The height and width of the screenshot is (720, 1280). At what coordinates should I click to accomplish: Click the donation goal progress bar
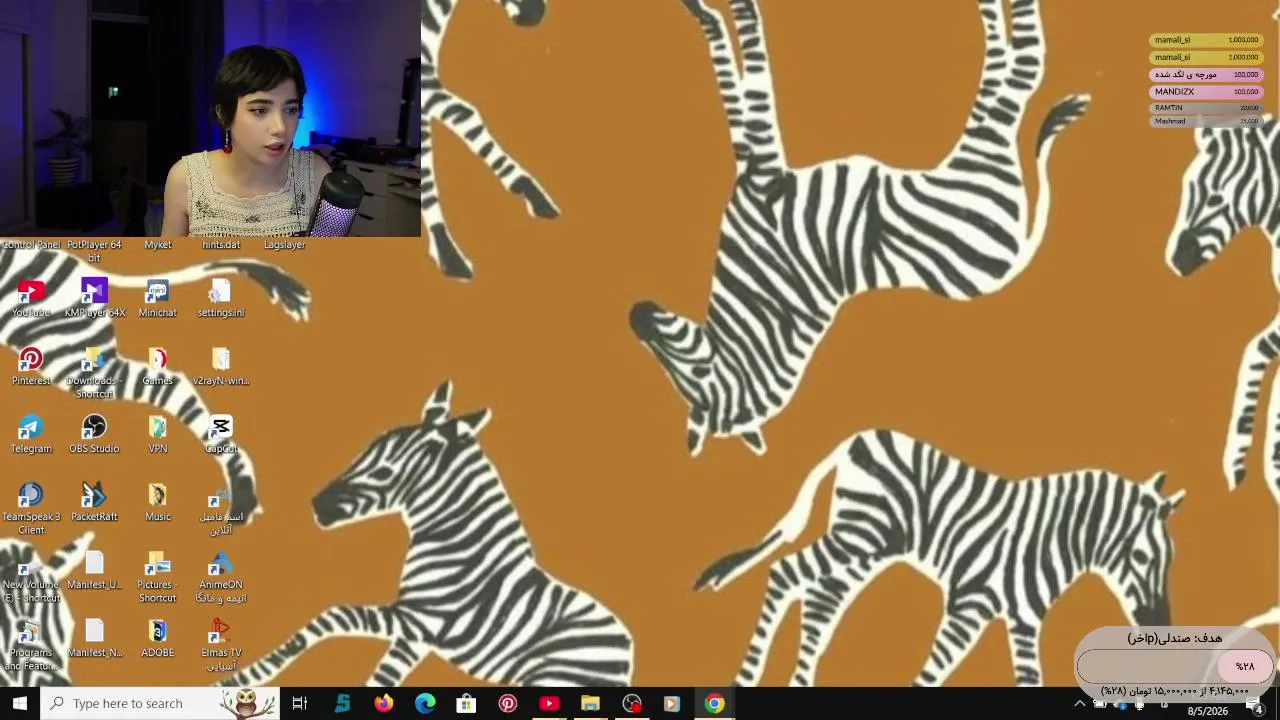(1175, 666)
